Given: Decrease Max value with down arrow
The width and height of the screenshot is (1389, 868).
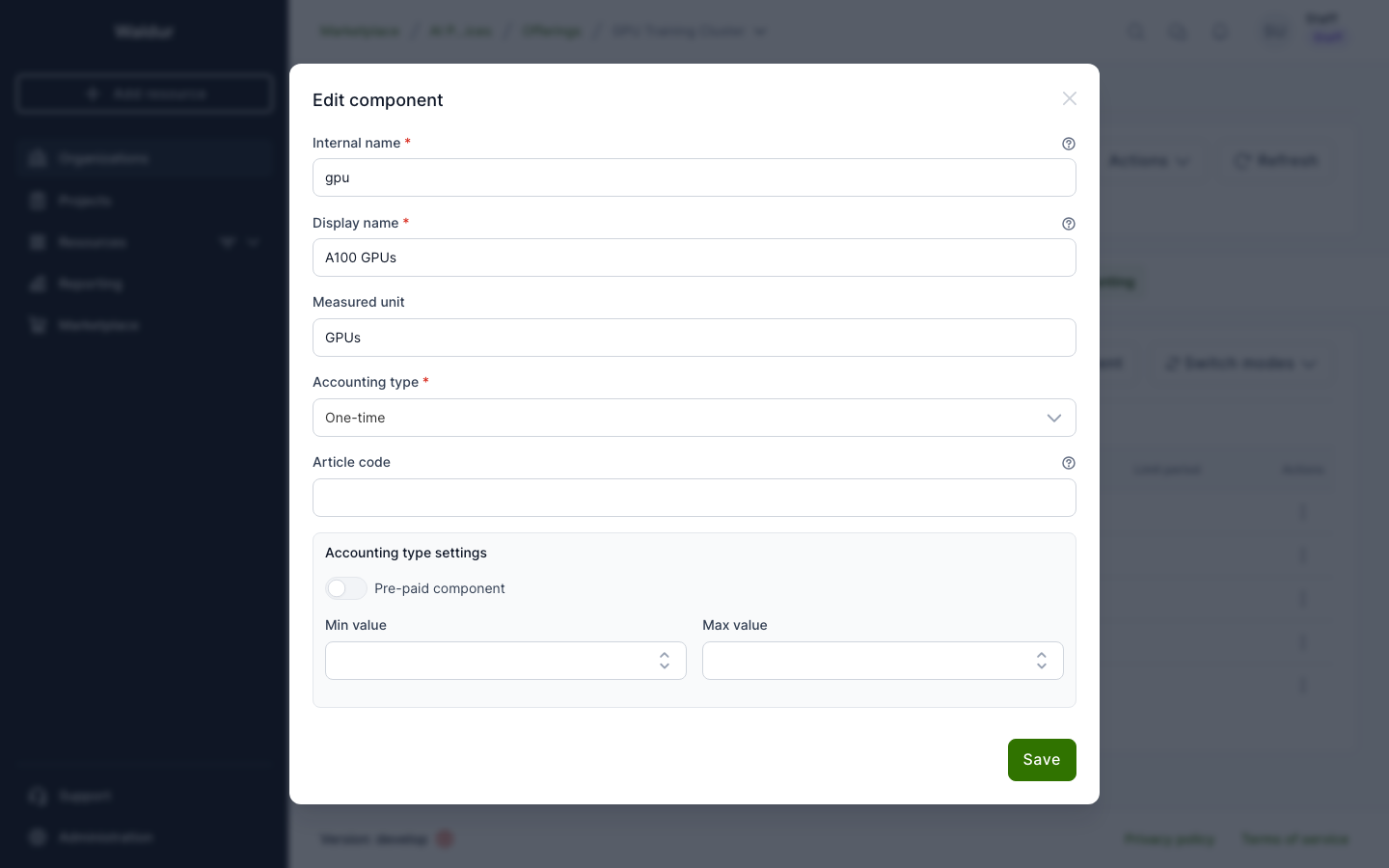Looking at the screenshot, I should tap(1042, 666).
